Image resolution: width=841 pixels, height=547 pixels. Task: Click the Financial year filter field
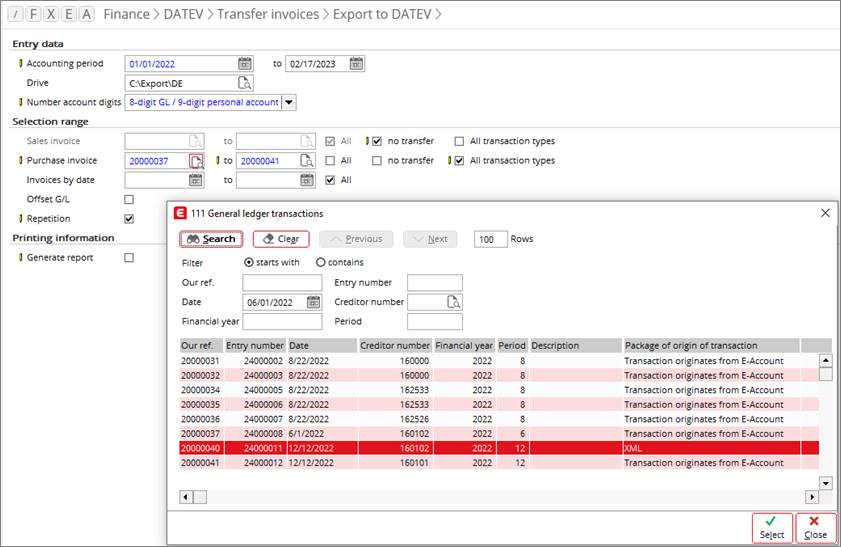[282, 321]
